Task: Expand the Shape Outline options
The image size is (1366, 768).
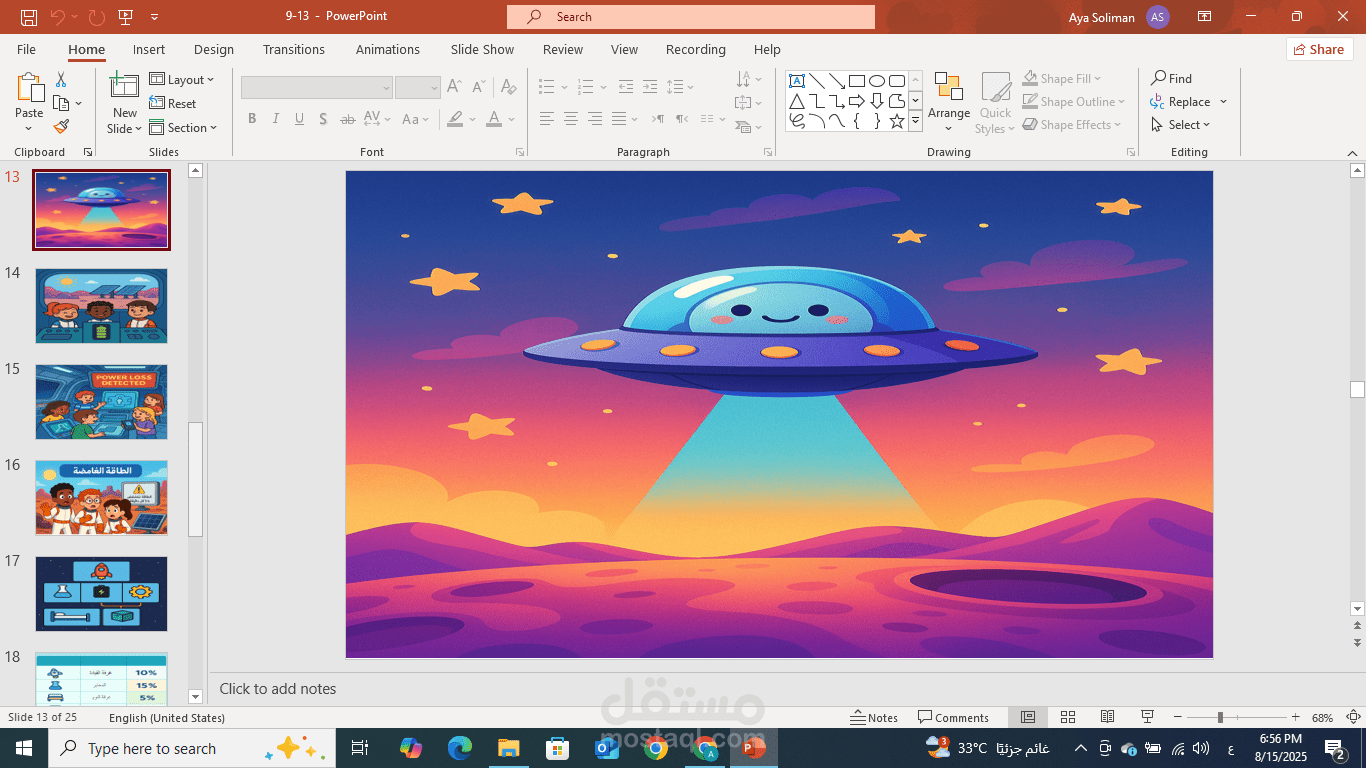Action: coord(1073,102)
